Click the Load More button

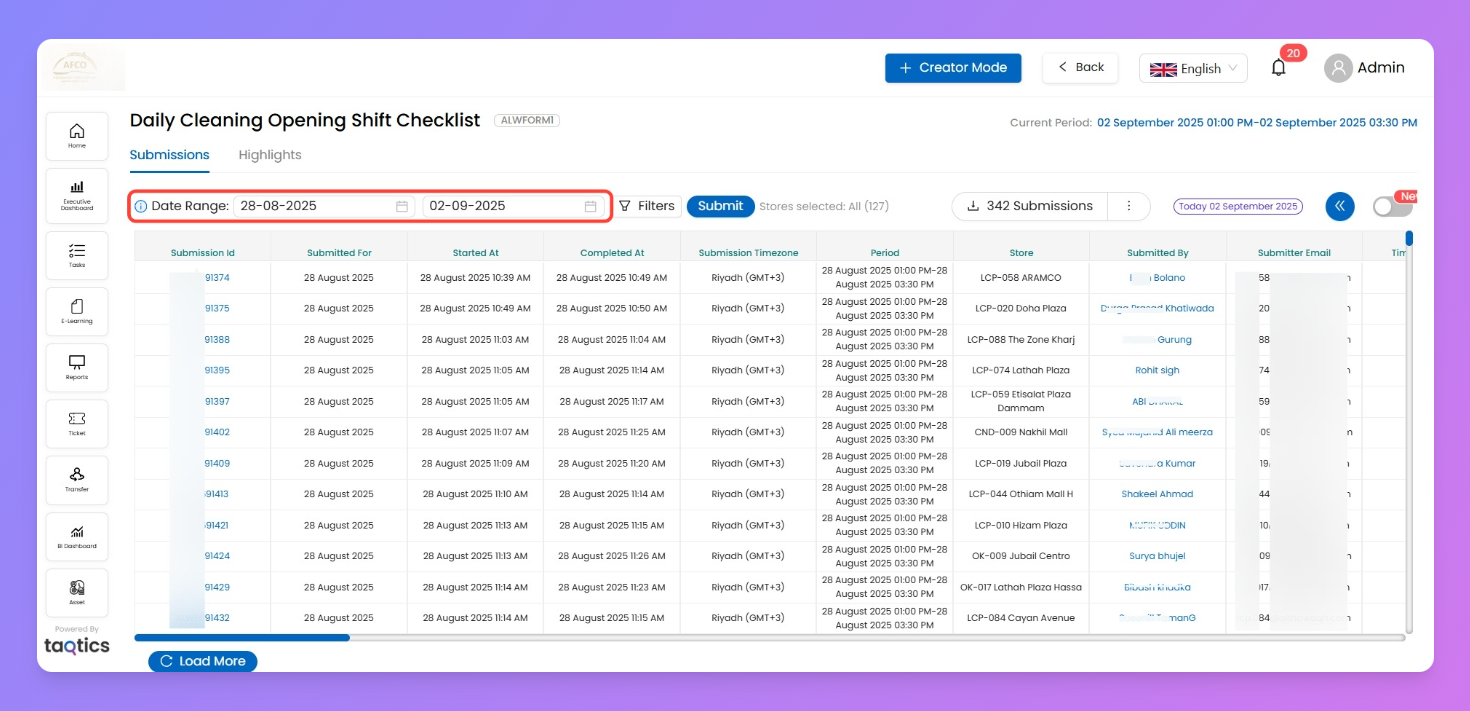click(x=203, y=661)
